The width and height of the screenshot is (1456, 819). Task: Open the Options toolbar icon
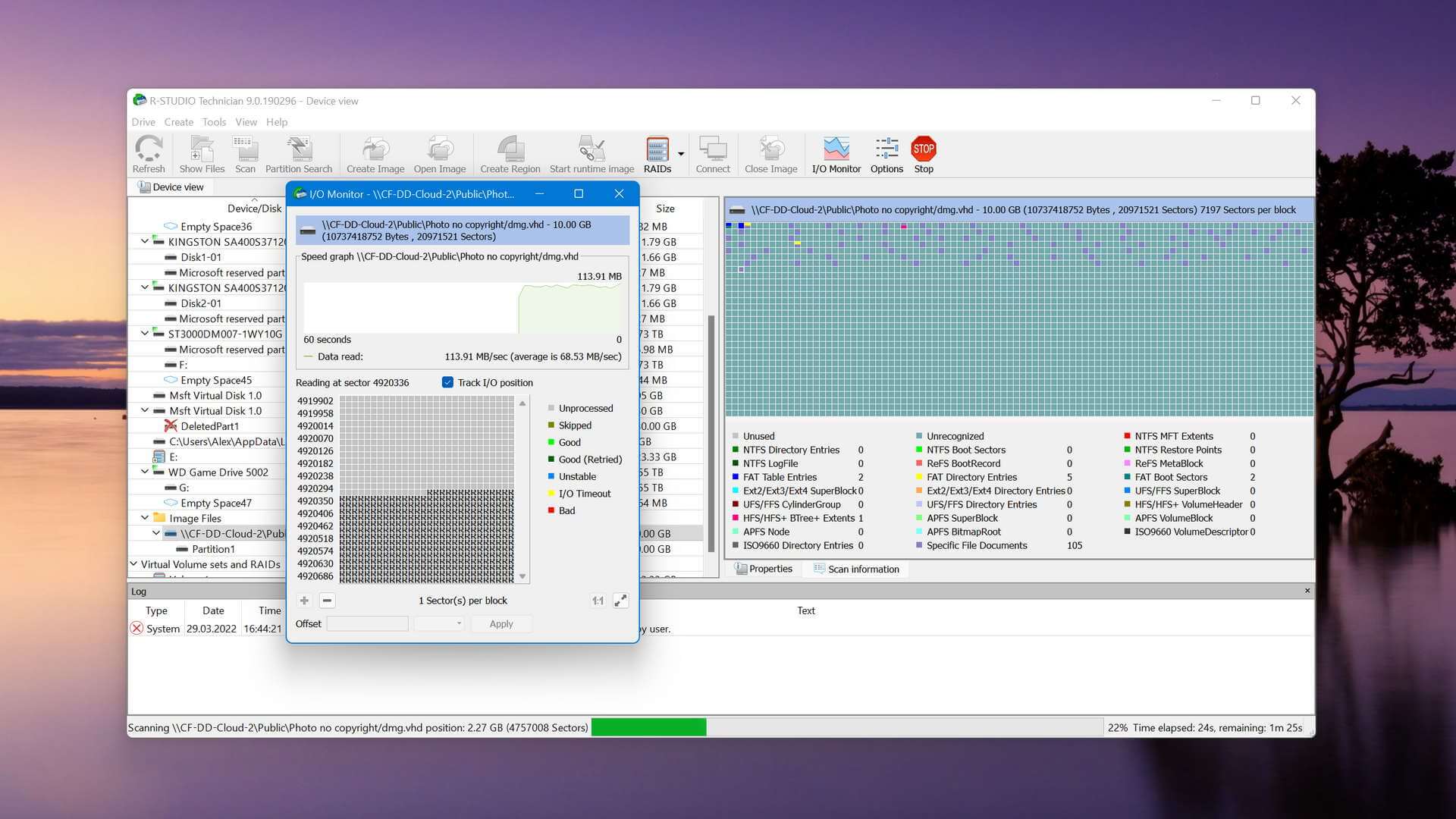pos(886,154)
